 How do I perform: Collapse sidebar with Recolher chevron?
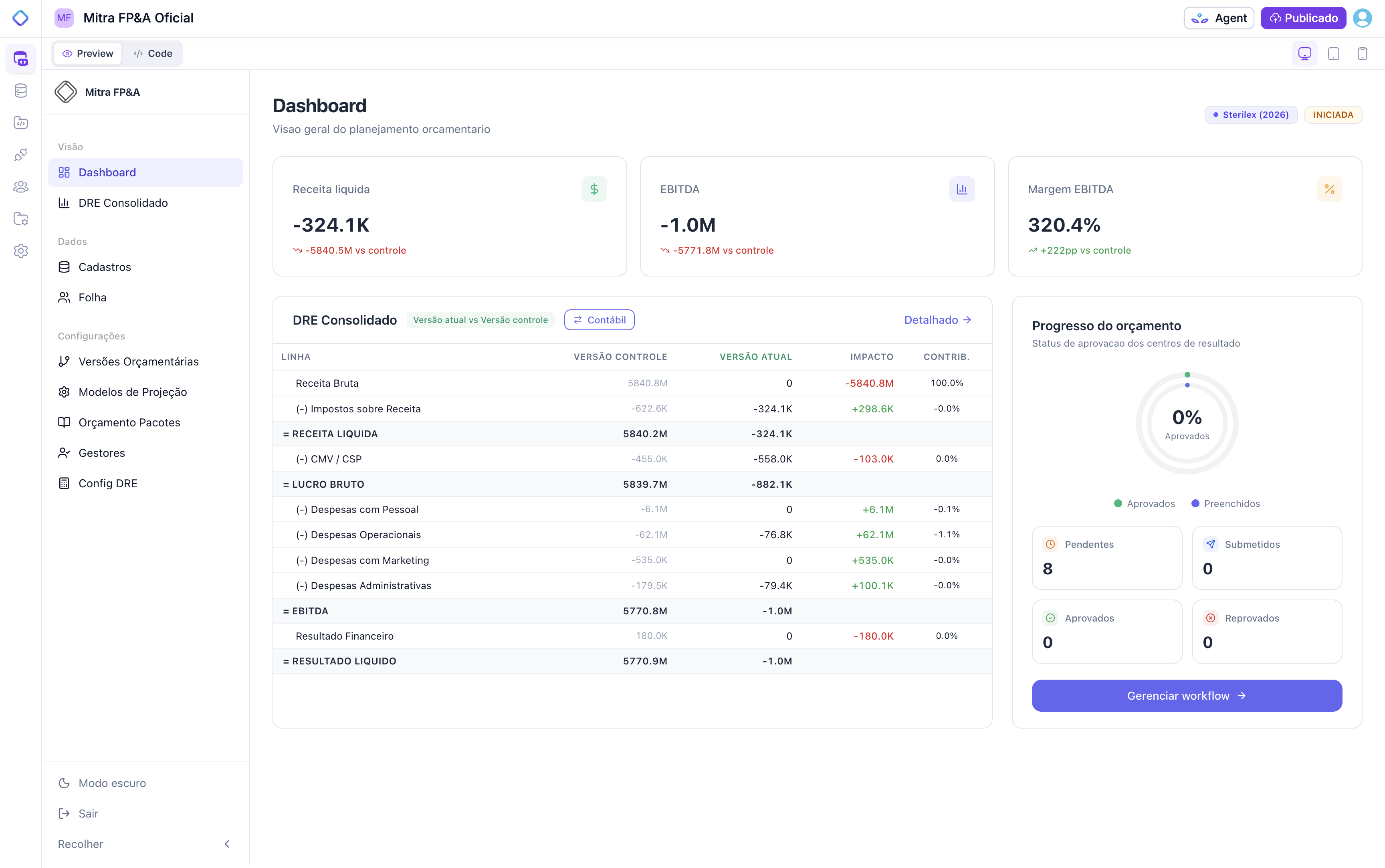pos(227,844)
